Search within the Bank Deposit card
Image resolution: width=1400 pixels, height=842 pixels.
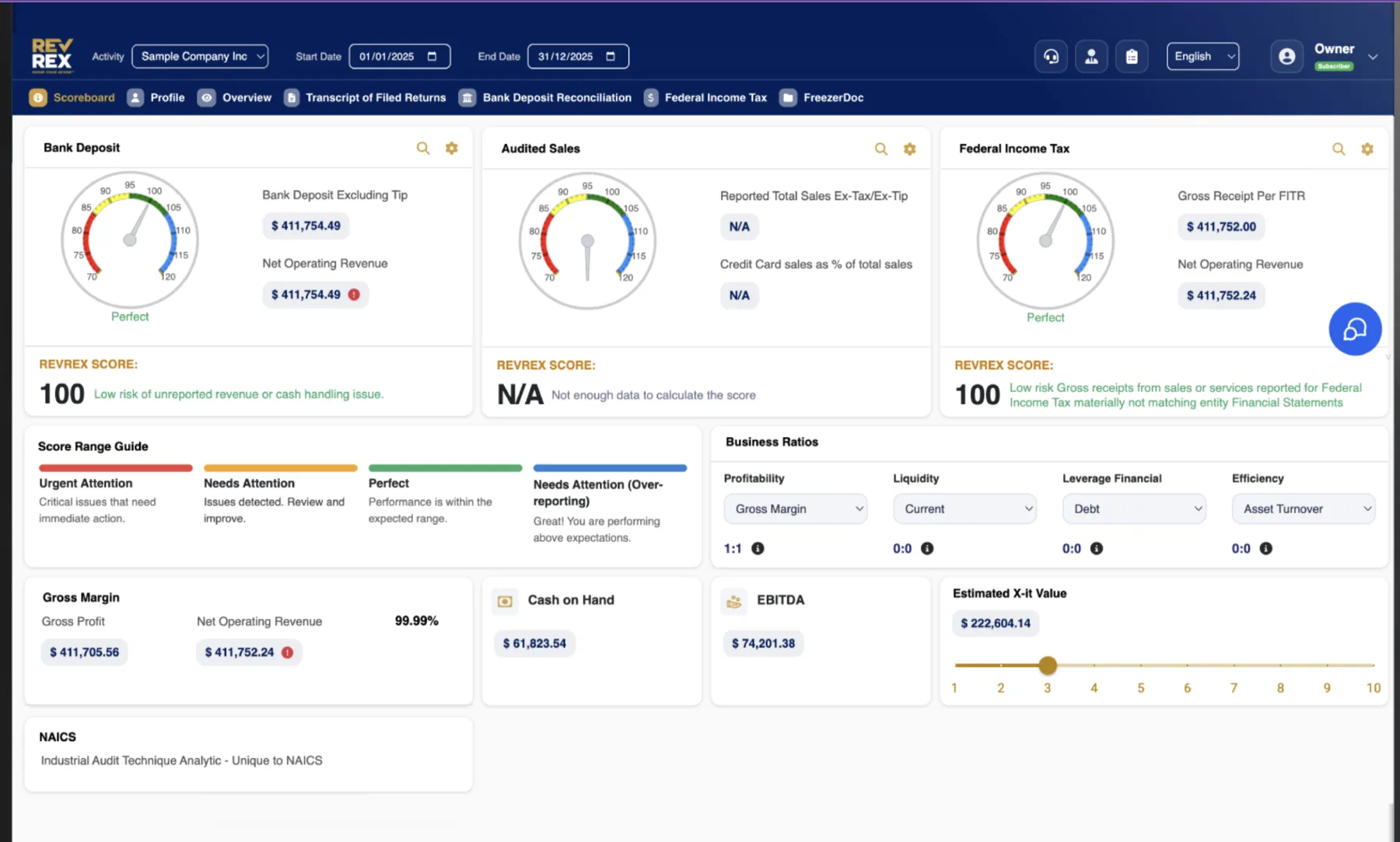point(423,148)
